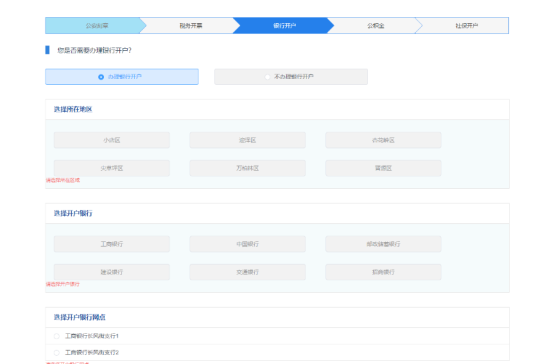This screenshot has height=364, width=554.
Task: Pick 建设银行 as the bank
Action: [112, 272]
